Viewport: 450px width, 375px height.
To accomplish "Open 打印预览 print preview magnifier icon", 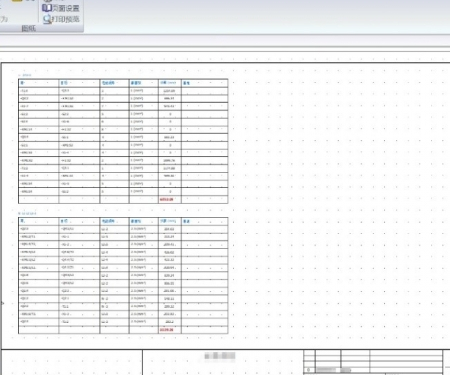I will point(47,19).
